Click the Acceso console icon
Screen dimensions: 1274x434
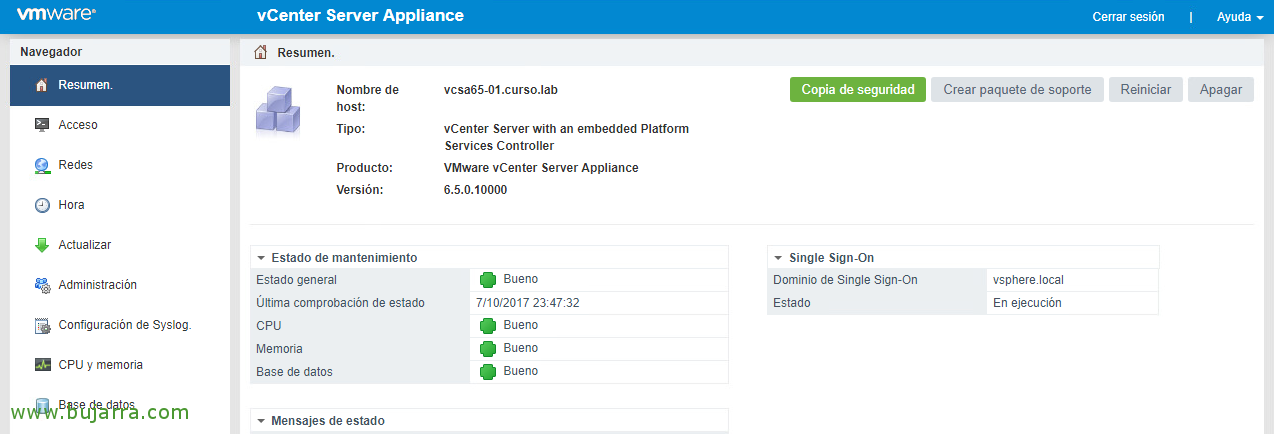click(42, 125)
